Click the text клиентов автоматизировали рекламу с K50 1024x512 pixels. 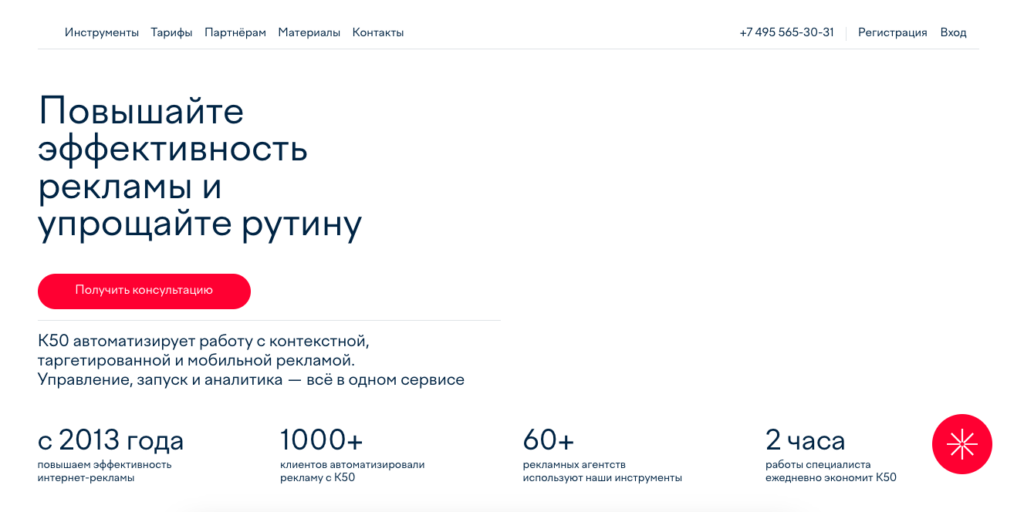click(353, 472)
